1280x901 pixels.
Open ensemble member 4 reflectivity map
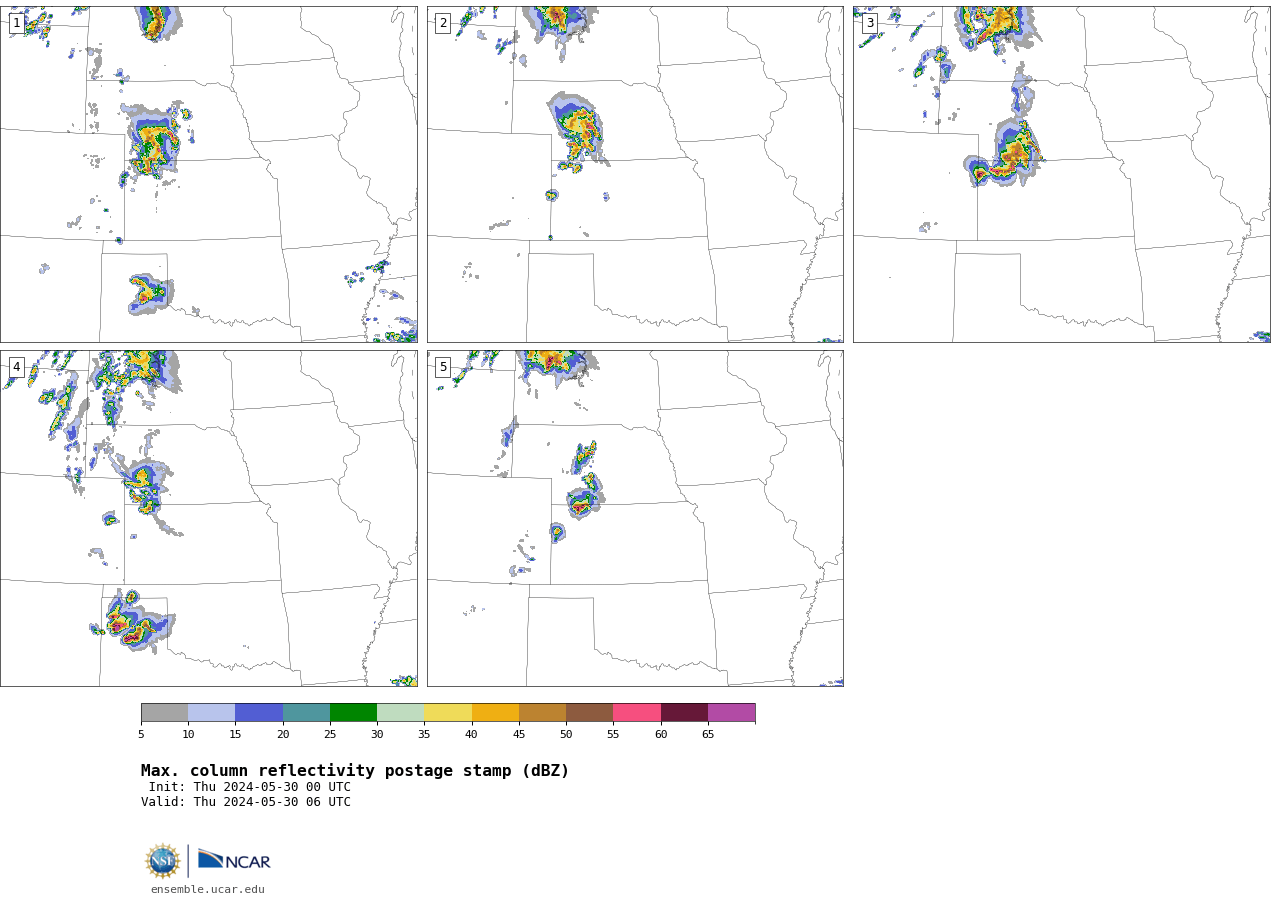point(209,518)
